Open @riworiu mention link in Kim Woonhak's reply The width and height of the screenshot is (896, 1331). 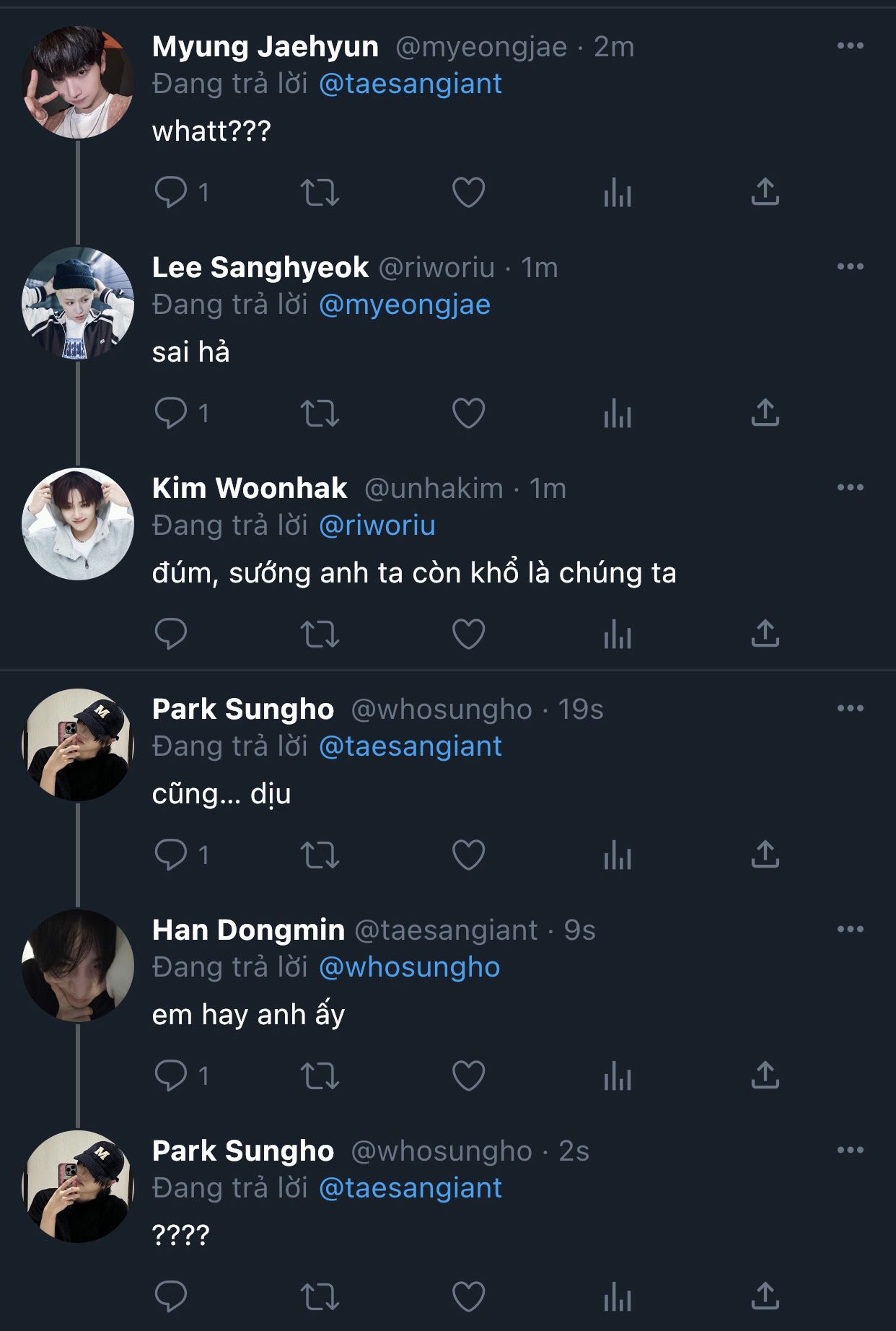point(377,525)
